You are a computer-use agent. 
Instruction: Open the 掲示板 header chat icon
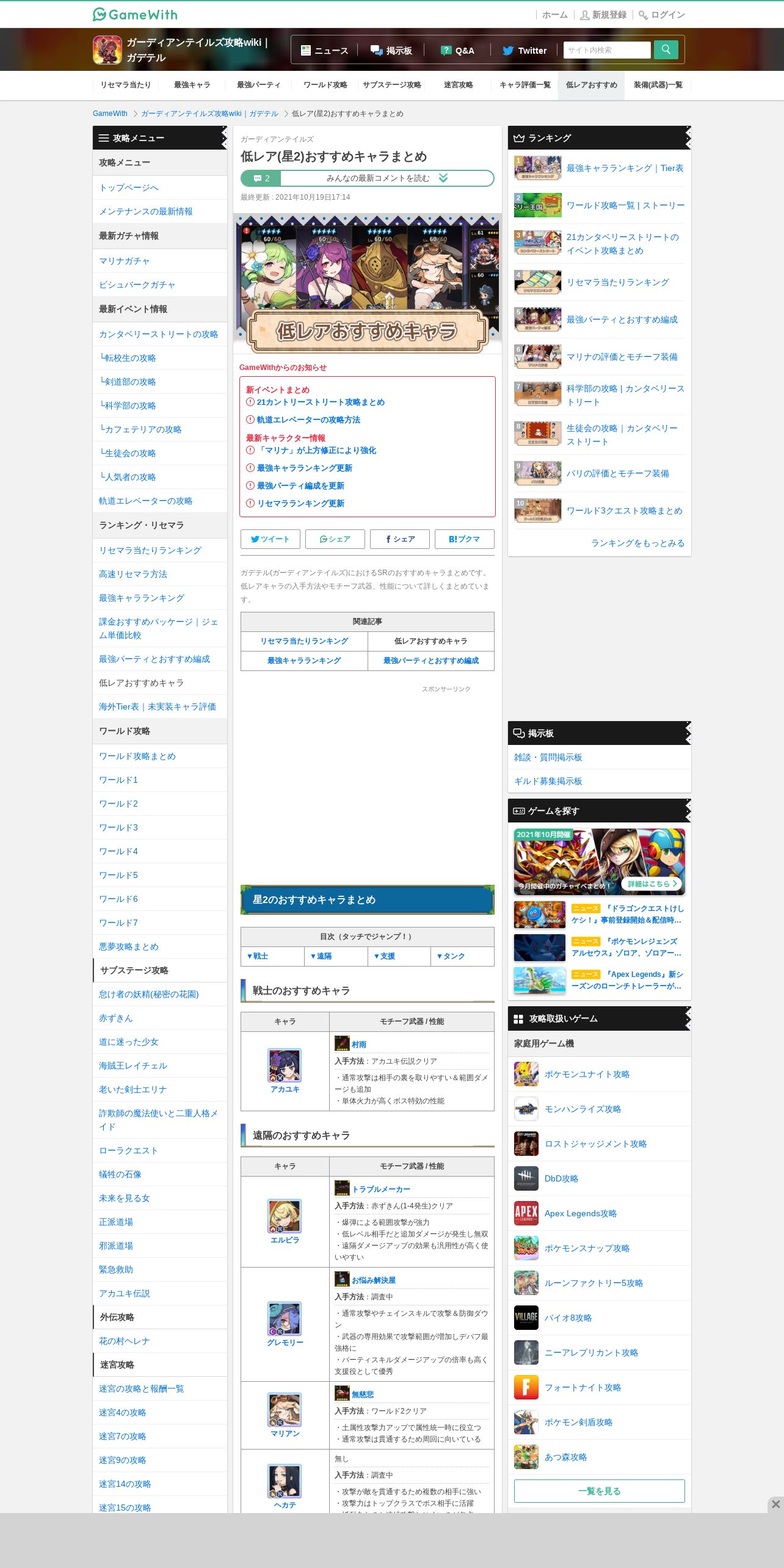[x=391, y=51]
